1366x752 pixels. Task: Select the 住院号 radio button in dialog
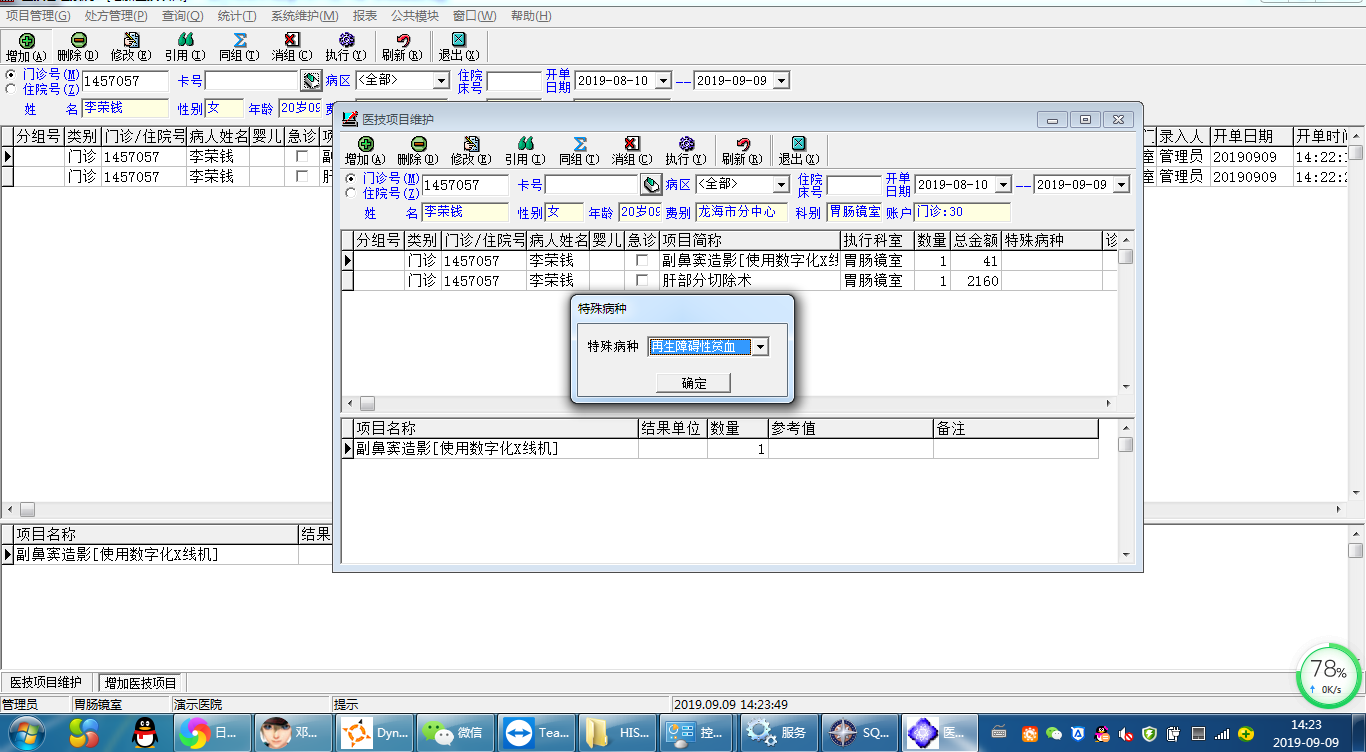pyautogui.click(x=350, y=193)
